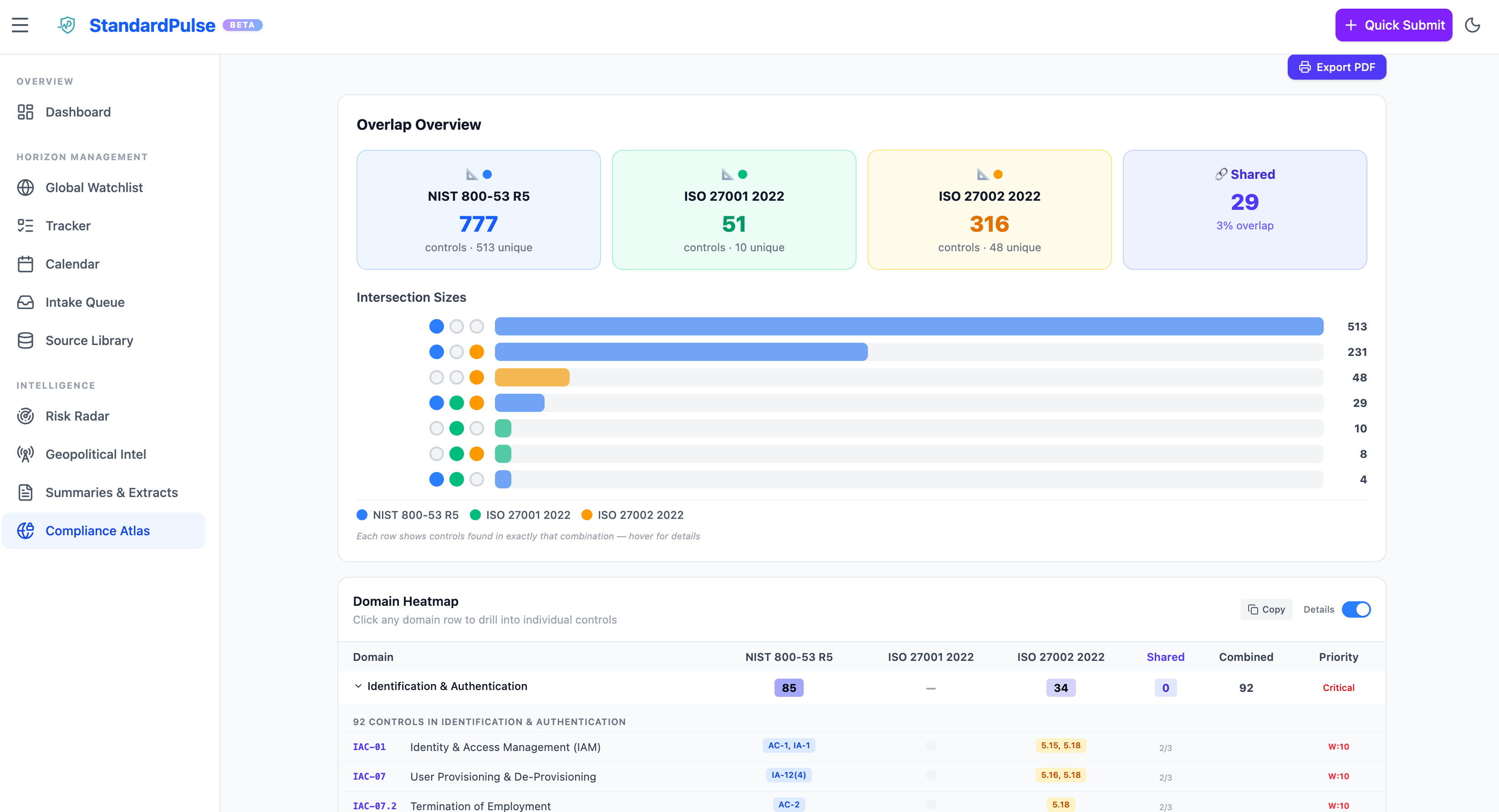Click the 513 NIST-only intersection bar

coord(908,326)
